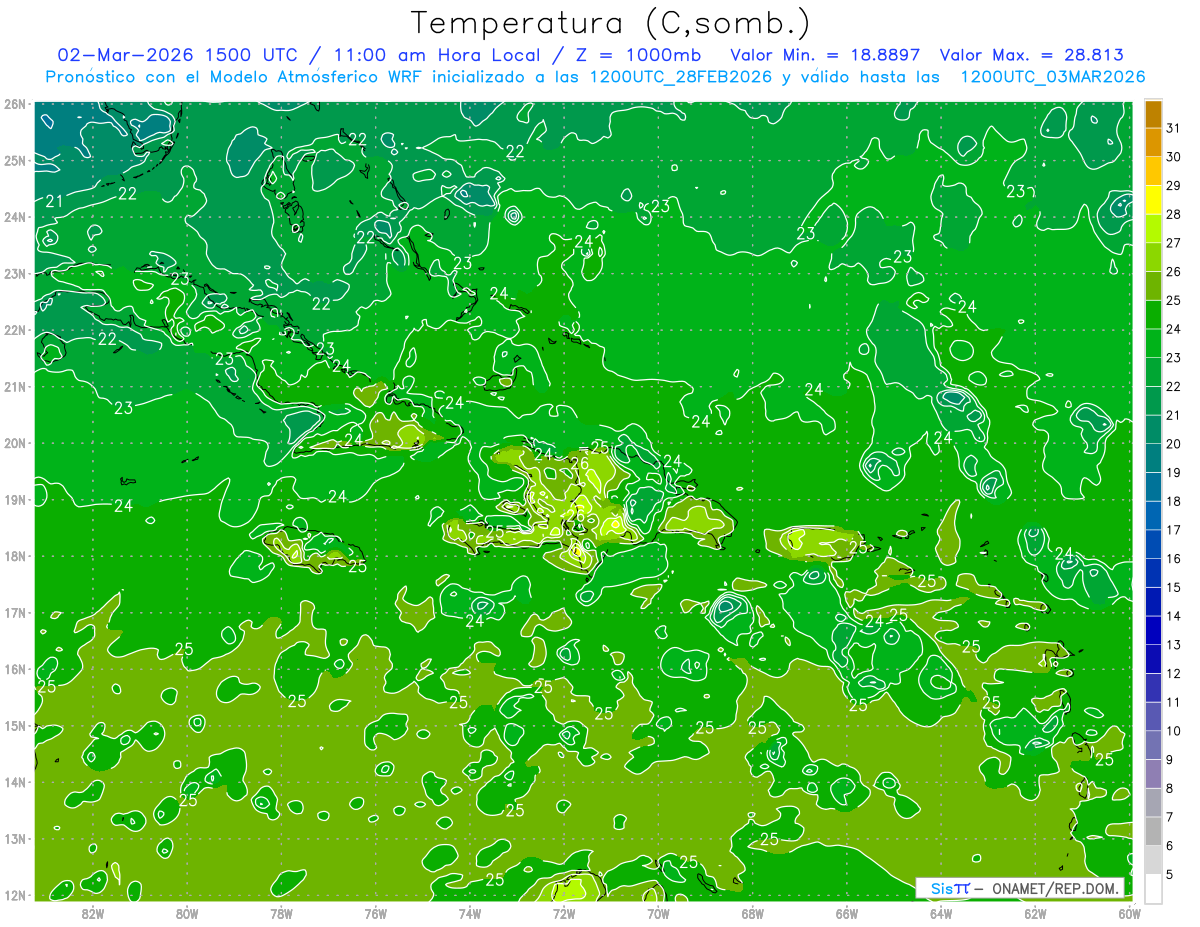
Task: Click the yellow legend swatch between 28 and 29
Action: [x=1153, y=200]
